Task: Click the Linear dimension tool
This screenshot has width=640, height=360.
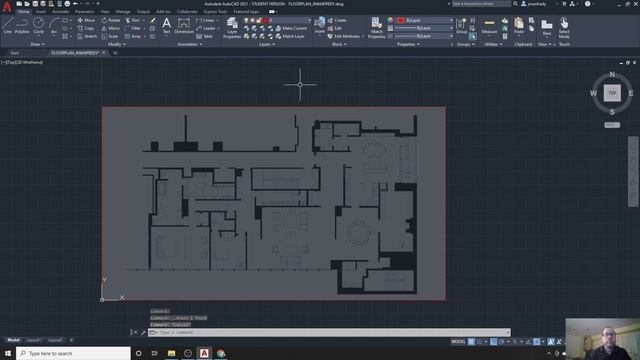Action: point(205,20)
